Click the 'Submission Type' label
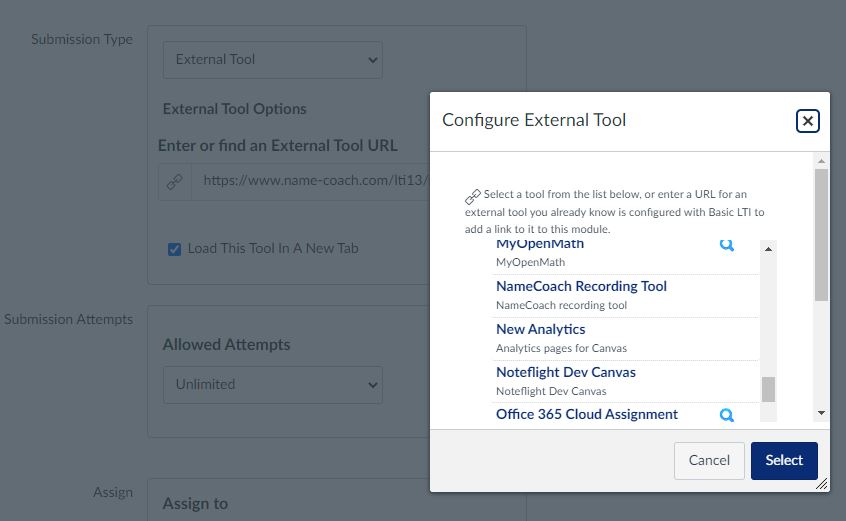This screenshot has height=521, width=846. click(x=82, y=39)
